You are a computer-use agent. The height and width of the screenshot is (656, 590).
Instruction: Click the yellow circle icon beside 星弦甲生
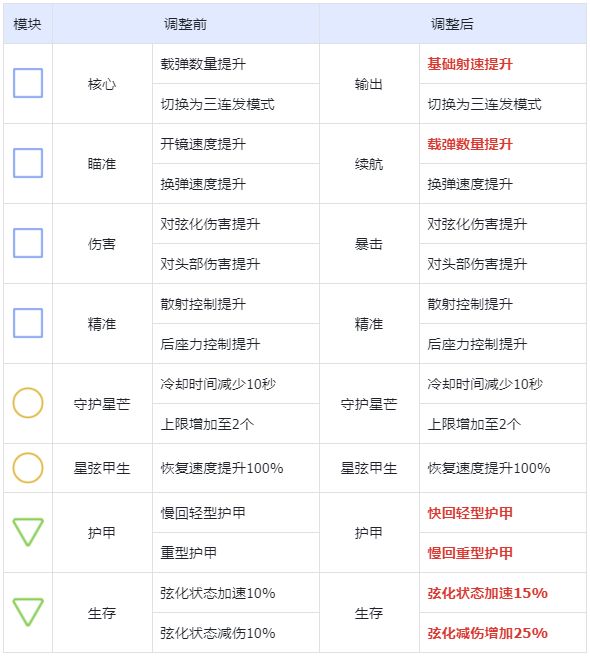(28, 468)
